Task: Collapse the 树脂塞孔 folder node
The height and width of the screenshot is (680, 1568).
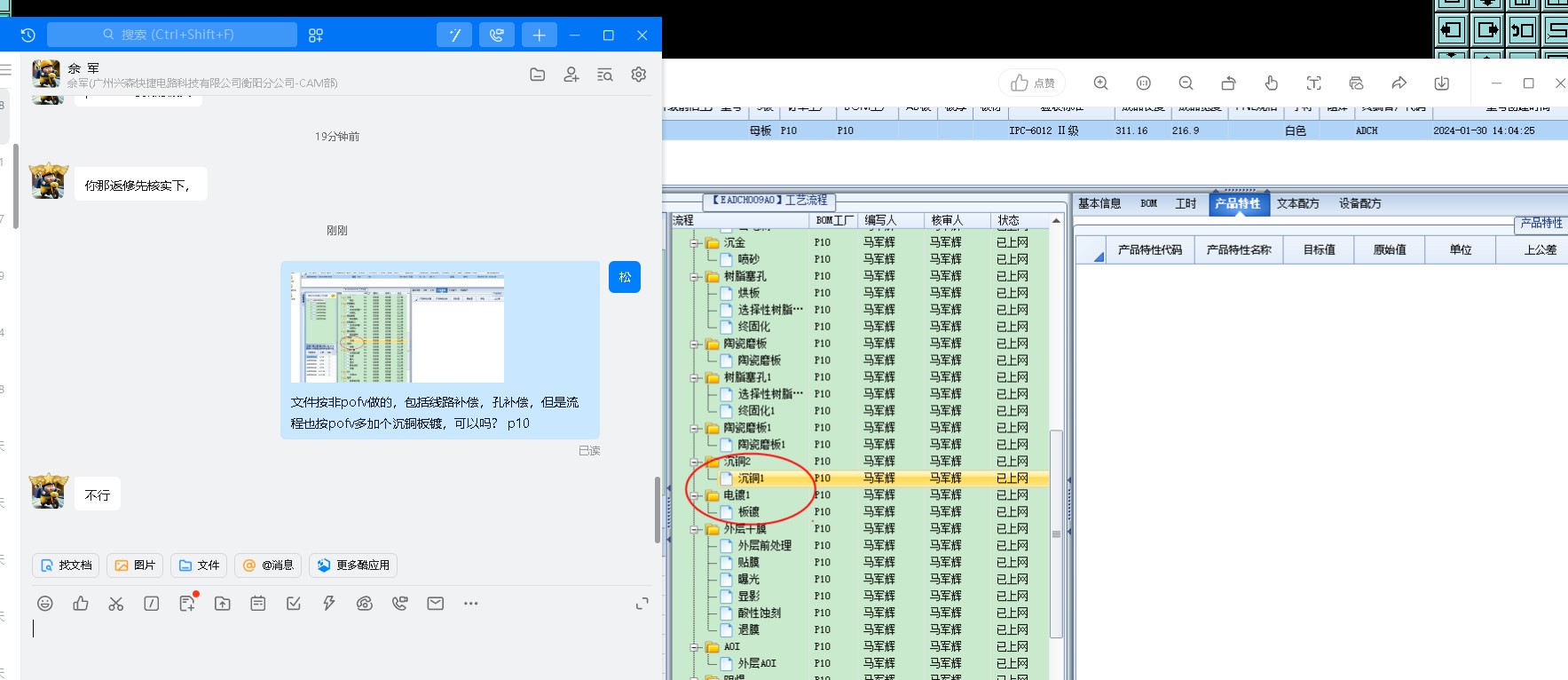Action: point(696,277)
